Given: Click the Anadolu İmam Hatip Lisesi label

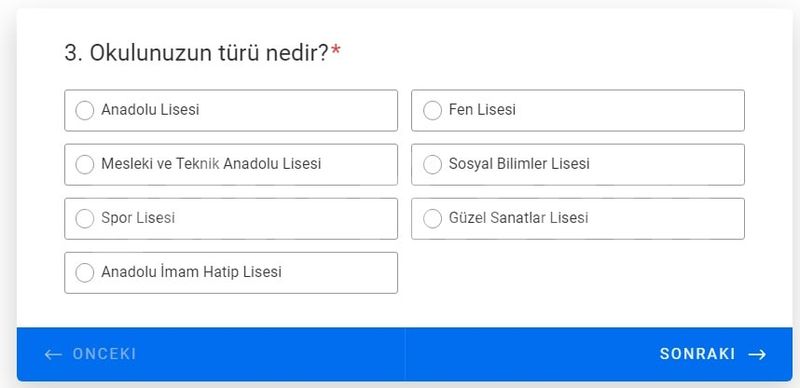Looking at the screenshot, I should (x=191, y=272).
